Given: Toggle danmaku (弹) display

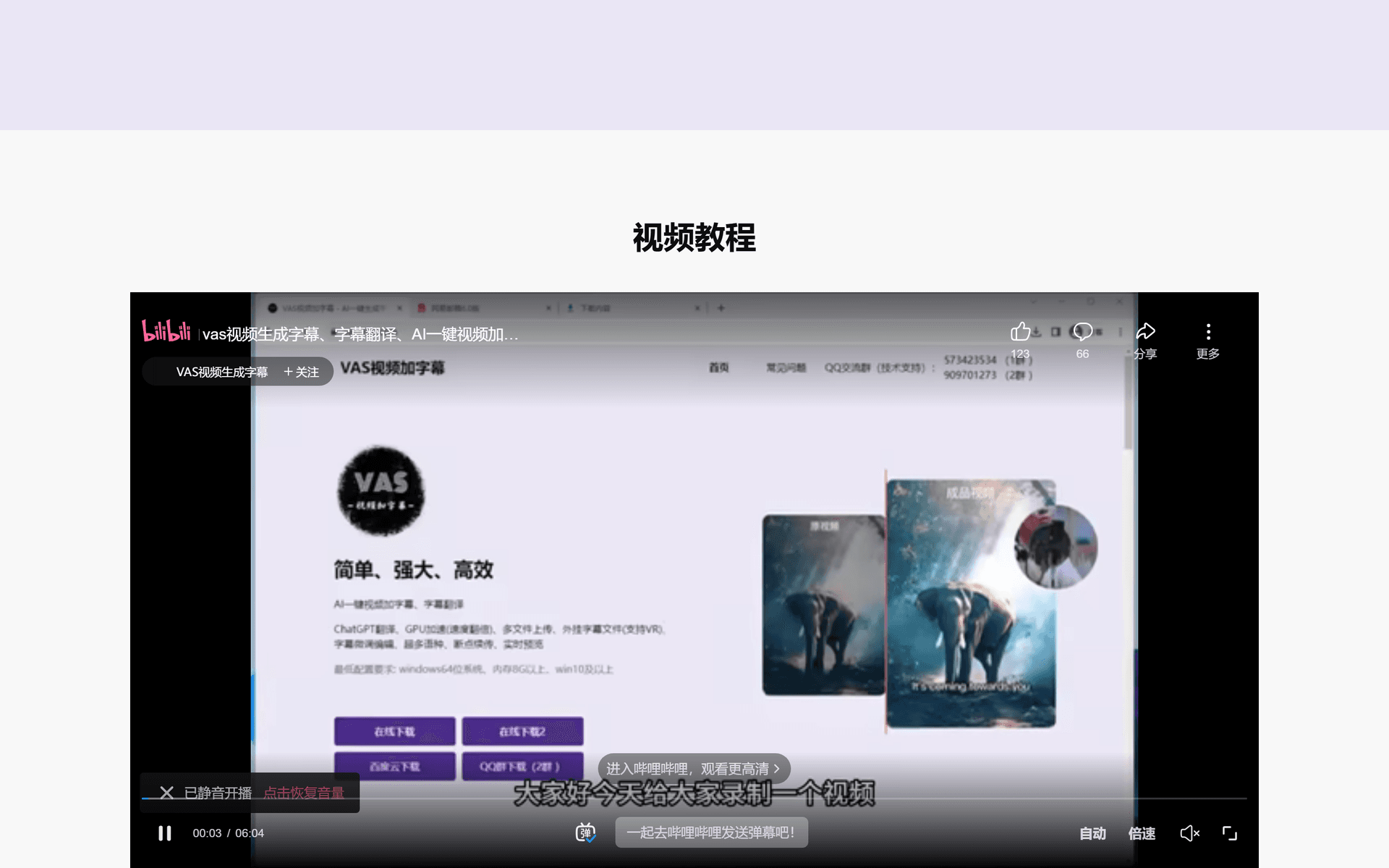Looking at the screenshot, I should tap(585, 833).
